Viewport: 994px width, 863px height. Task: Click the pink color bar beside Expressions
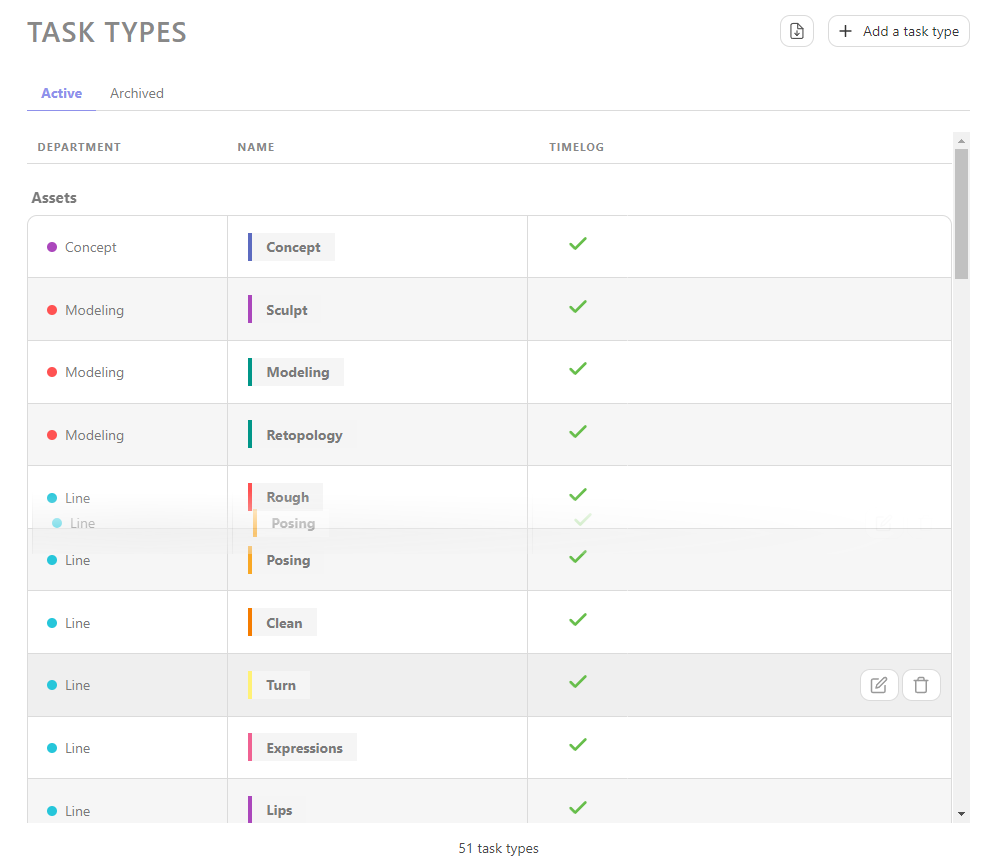click(250, 748)
